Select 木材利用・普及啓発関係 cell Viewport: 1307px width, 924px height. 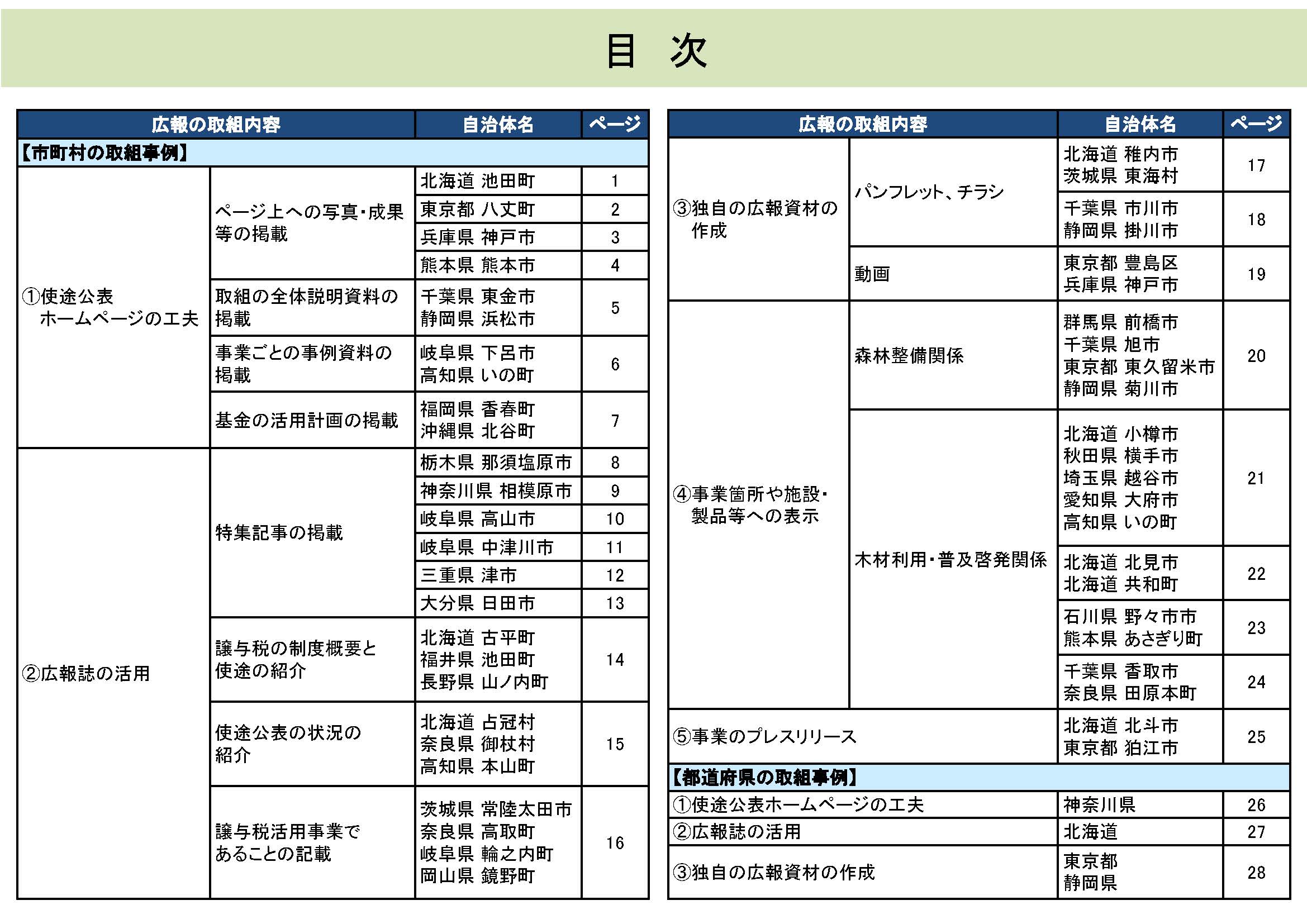pos(953,559)
